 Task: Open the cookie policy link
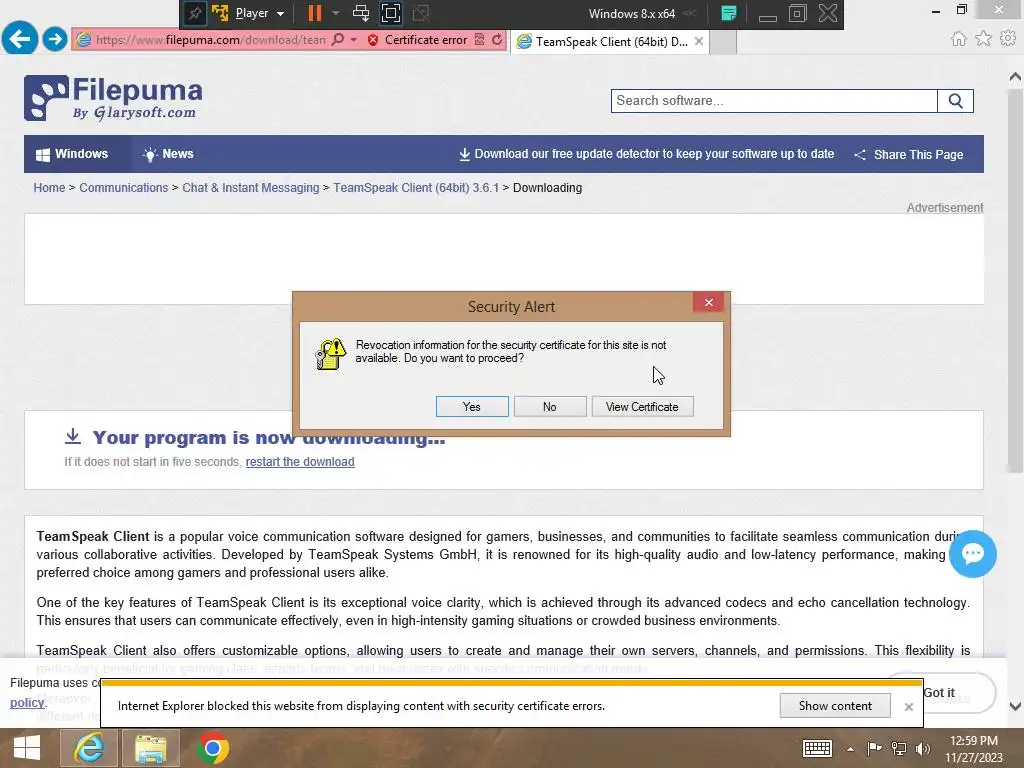(x=27, y=703)
